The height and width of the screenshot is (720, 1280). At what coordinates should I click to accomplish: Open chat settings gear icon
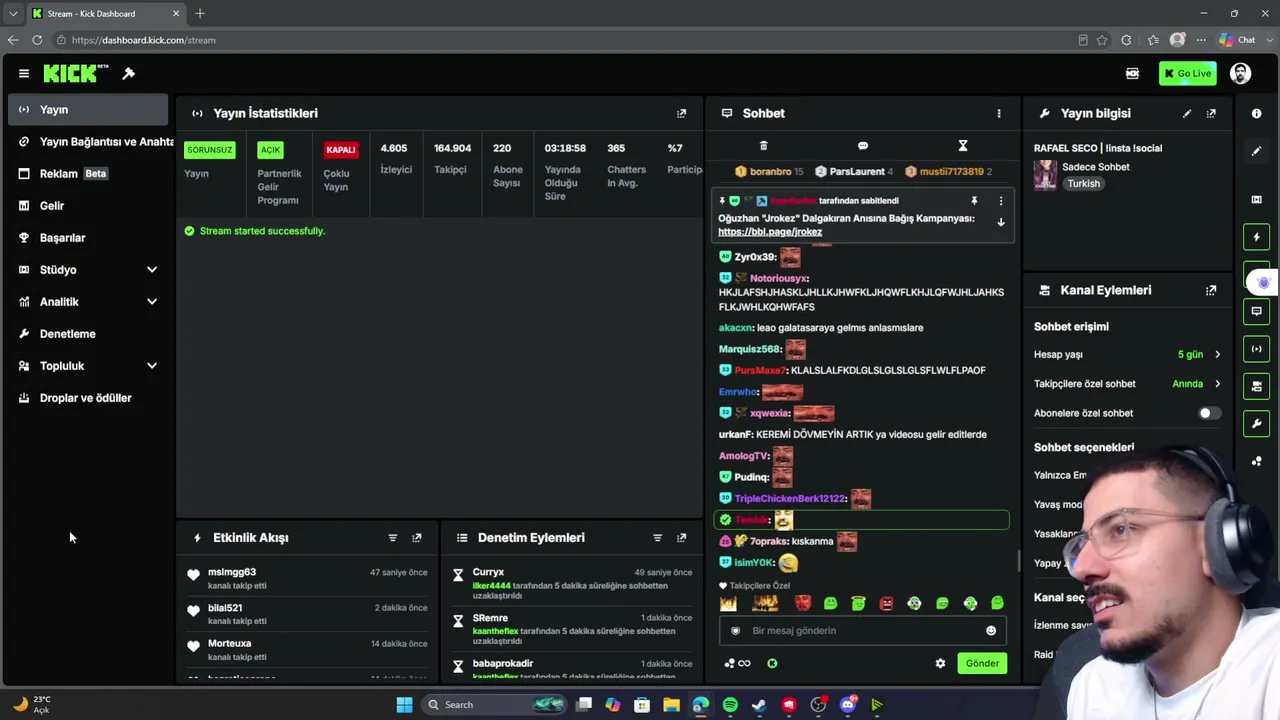(940, 663)
